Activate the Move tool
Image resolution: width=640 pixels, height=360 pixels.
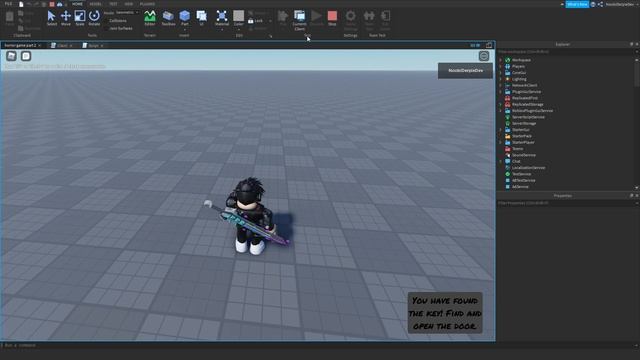(x=66, y=18)
